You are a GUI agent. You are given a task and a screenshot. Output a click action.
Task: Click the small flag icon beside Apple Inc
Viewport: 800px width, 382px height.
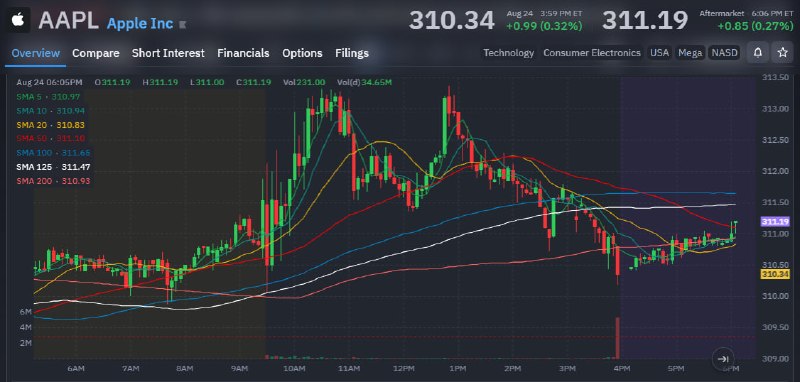click(x=183, y=24)
